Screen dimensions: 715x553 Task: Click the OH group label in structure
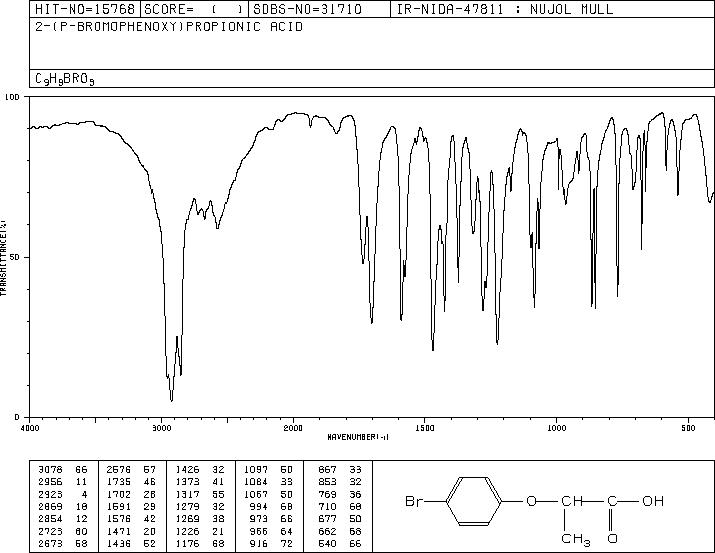653,501
